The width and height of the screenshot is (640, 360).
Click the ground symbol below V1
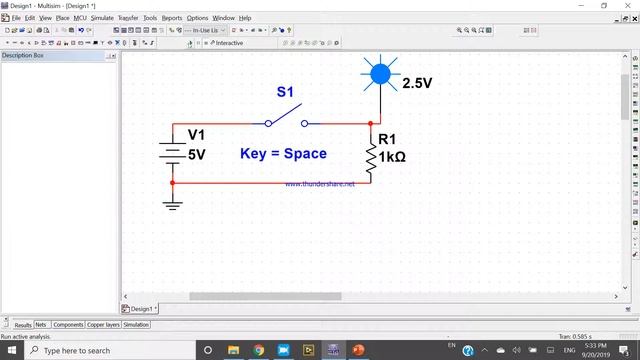pos(172,205)
